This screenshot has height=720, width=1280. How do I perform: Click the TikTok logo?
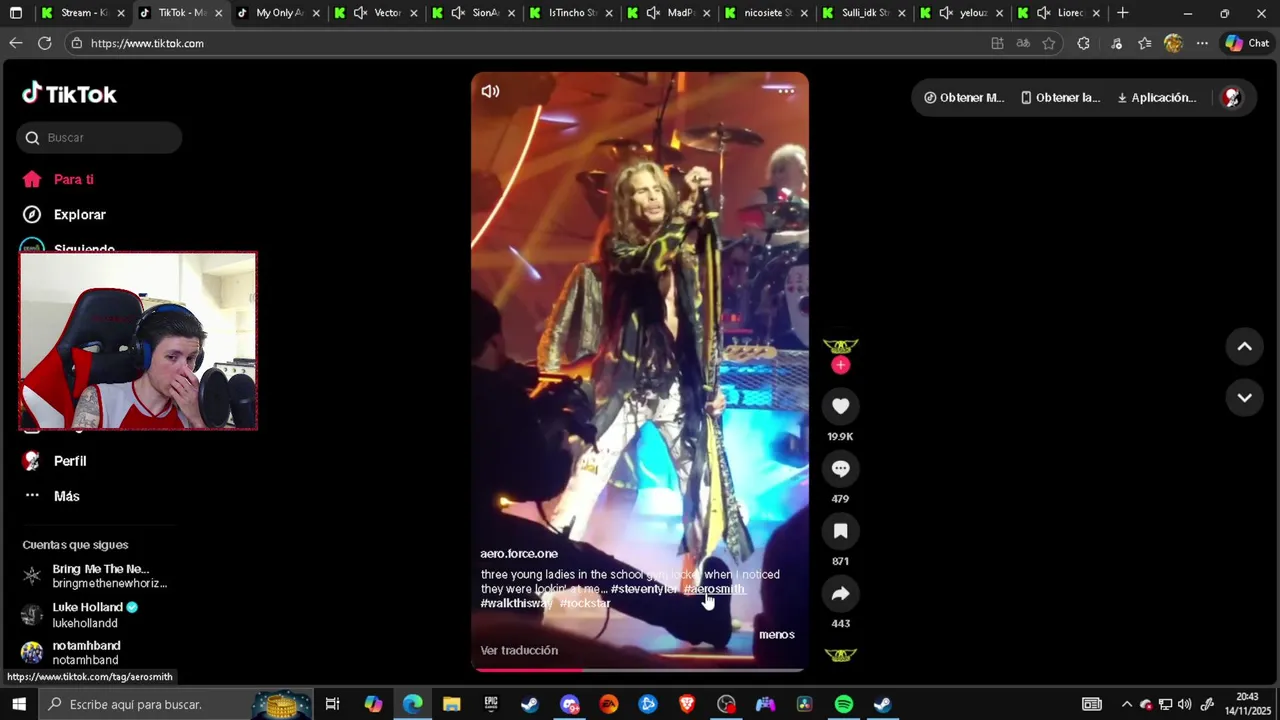point(69,94)
